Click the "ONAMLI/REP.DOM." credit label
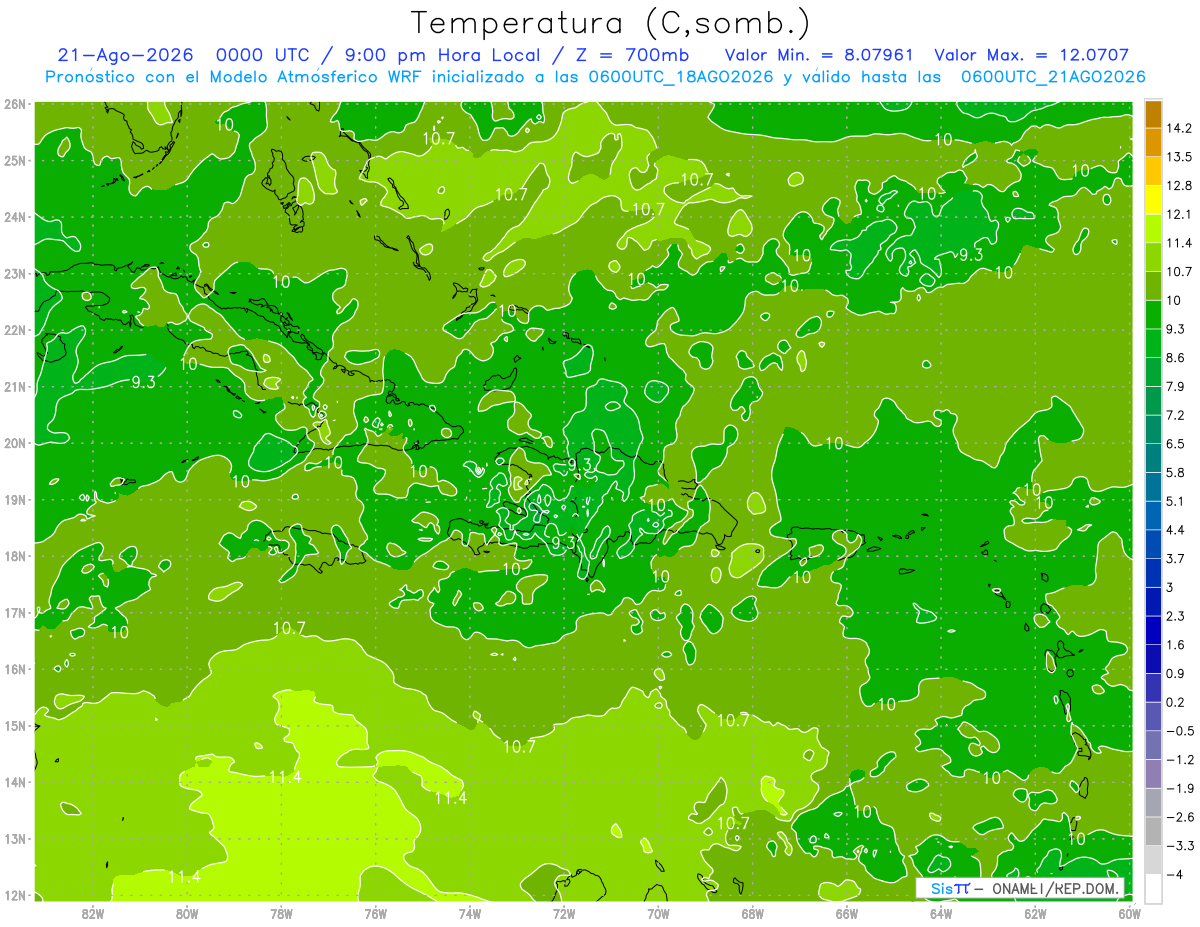Screen dimensions: 1200x927 click(1055, 888)
